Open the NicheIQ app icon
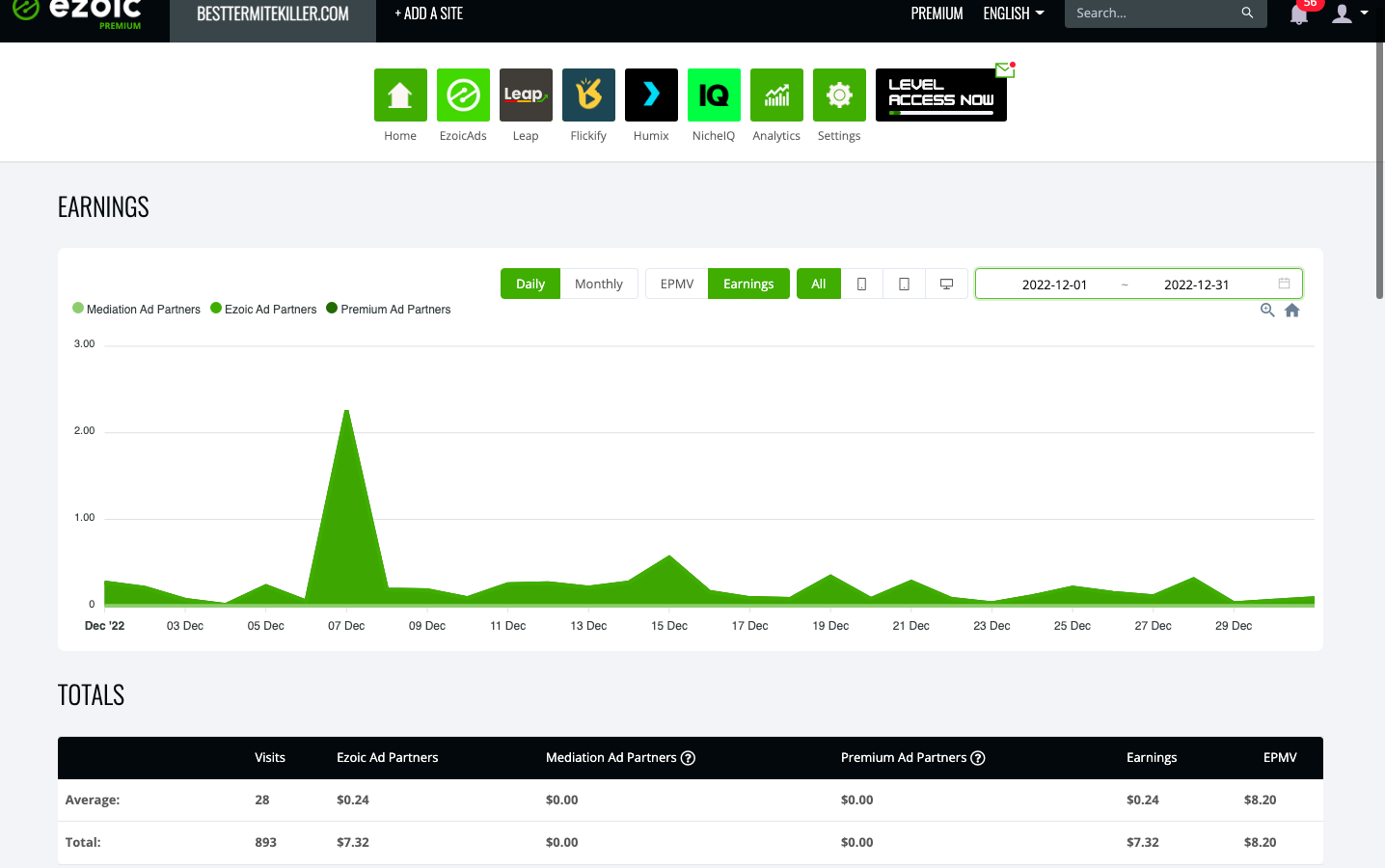 click(714, 95)
